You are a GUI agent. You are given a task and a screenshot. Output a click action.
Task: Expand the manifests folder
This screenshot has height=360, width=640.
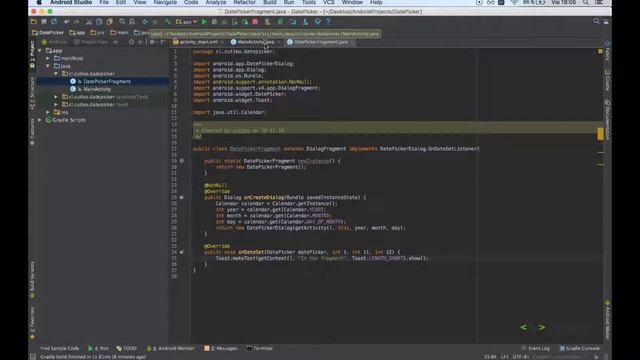click(x=48, y=58)
